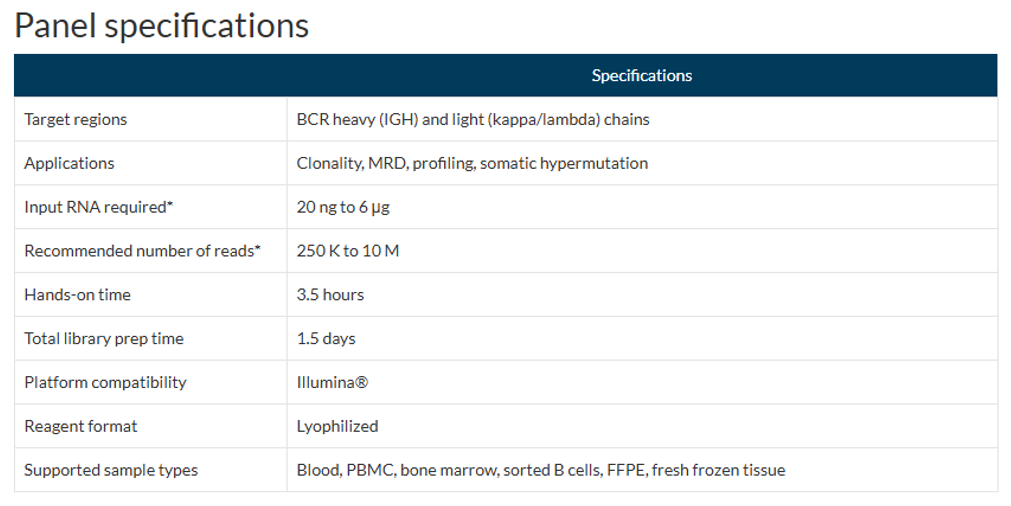Click Clonality, MRD, profiling value
1011x506 pixels.
(x=471, y=163)
